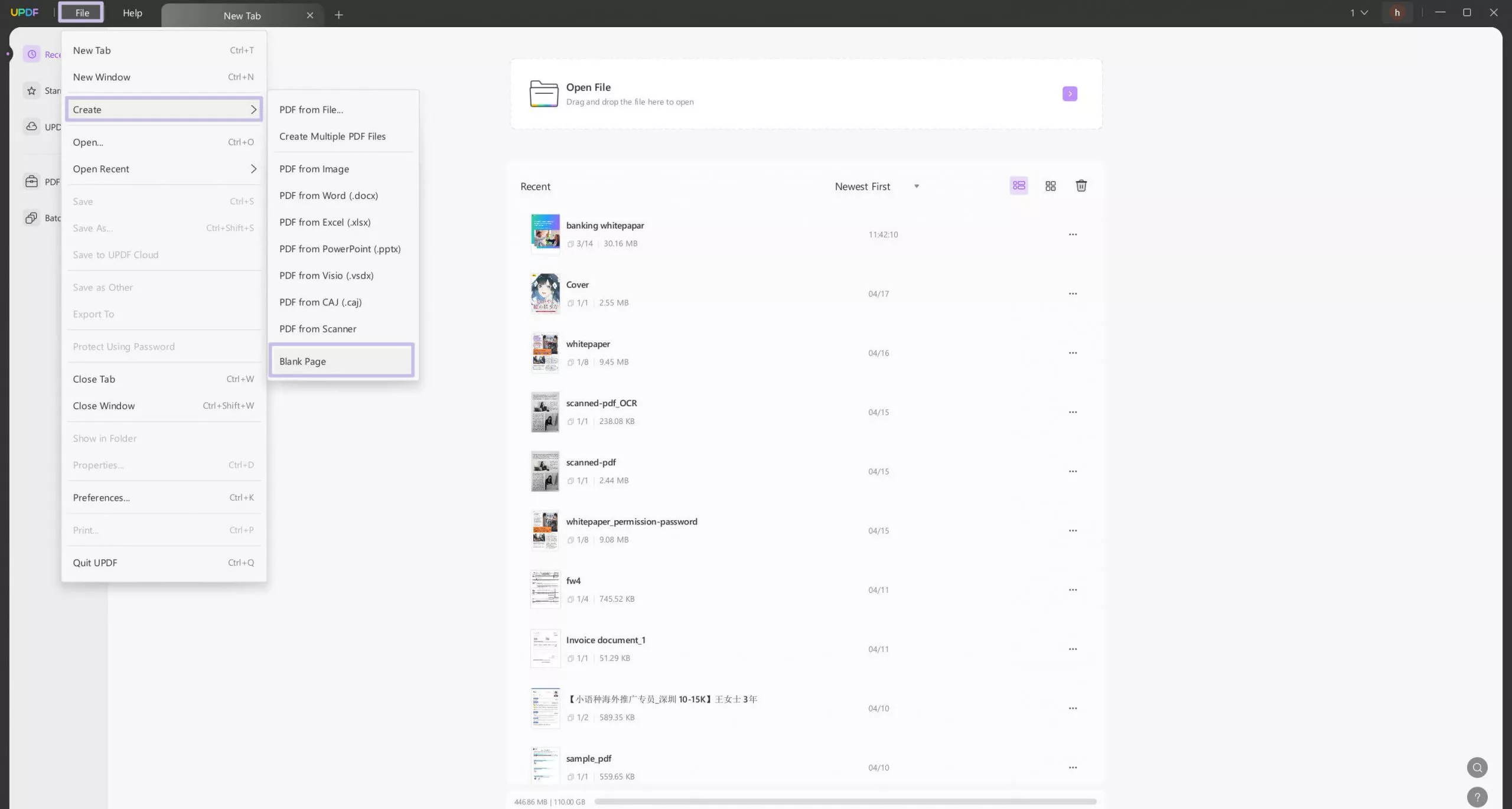Click Preferences in File menu
1512x809 pixels.
(102, 497)
